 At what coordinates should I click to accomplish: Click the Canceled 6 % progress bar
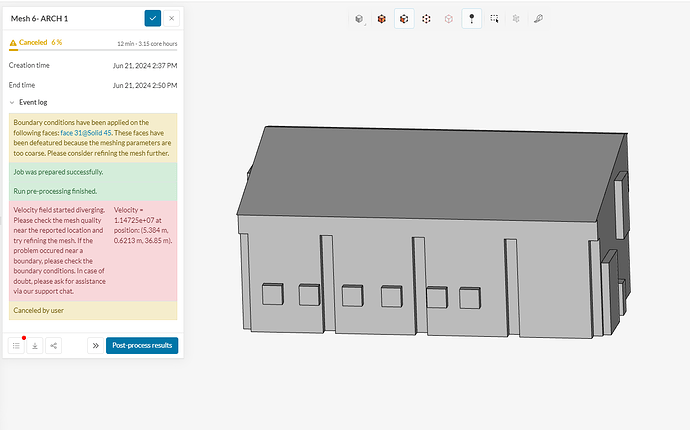coord(93,50)
